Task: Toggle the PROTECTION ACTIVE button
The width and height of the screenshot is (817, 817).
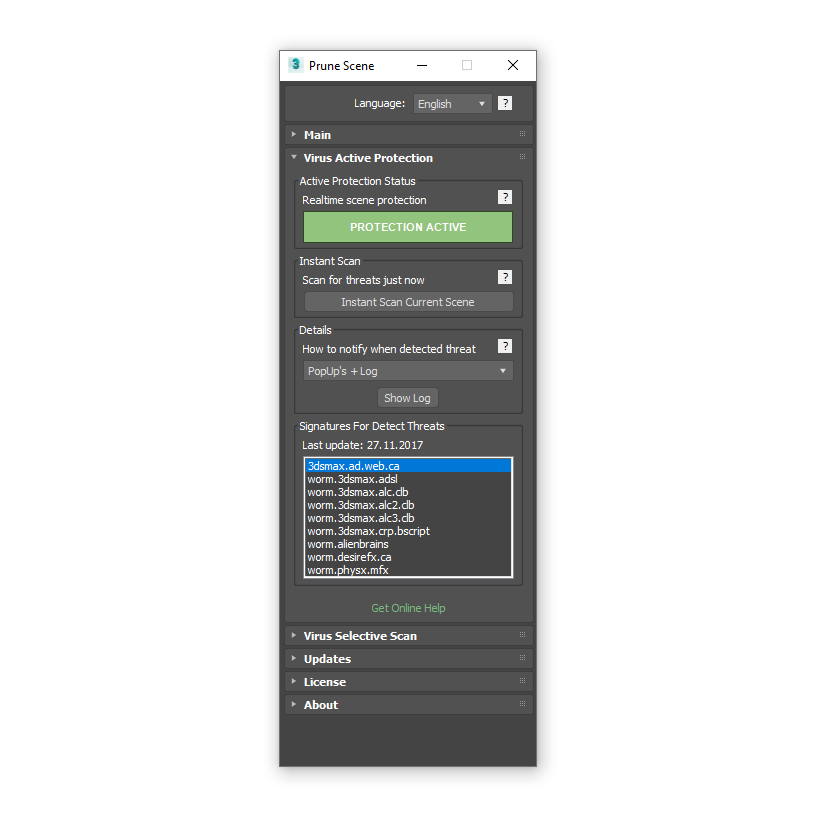Action: click(408, 227)
